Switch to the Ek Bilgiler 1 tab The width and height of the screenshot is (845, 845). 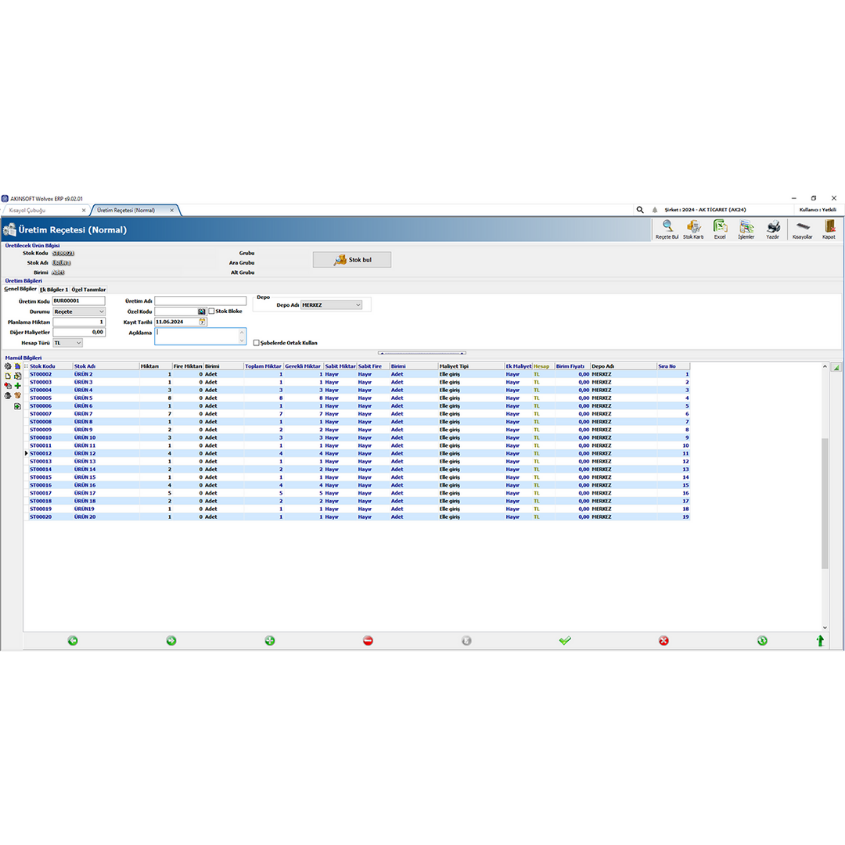(x=54, y=289)
